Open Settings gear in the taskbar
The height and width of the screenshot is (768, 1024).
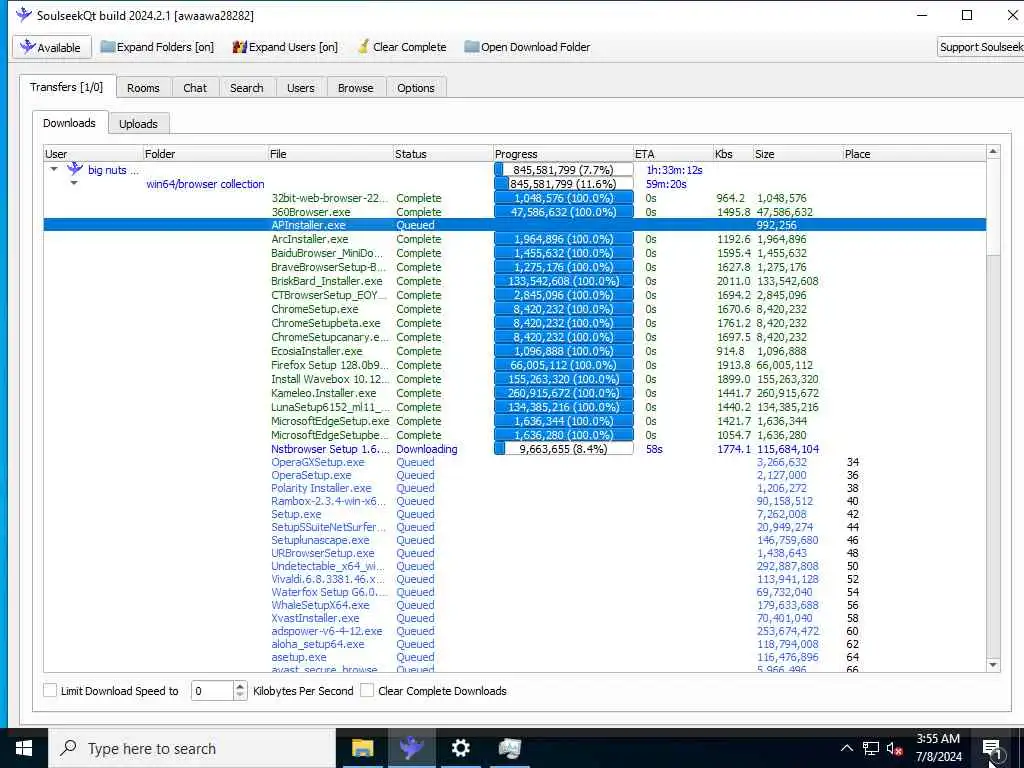tap(460, 748)
